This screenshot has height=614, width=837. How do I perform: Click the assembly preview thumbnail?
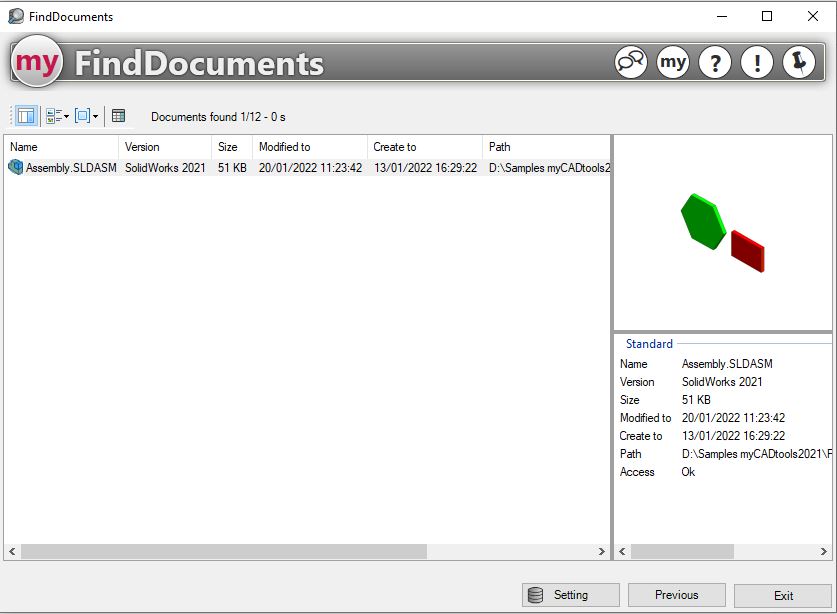722,233
